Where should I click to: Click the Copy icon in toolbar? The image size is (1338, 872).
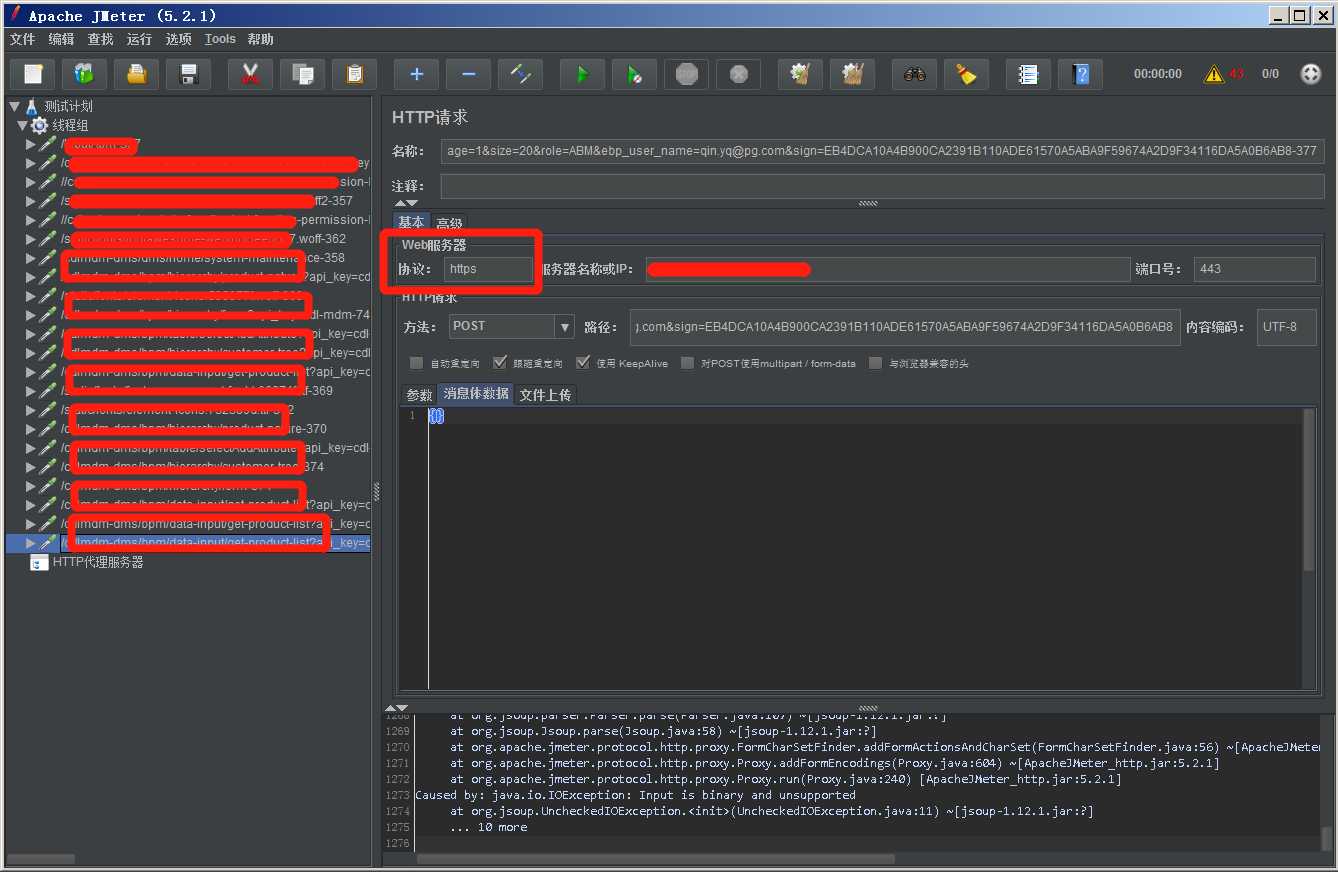(x=302, y=74)
